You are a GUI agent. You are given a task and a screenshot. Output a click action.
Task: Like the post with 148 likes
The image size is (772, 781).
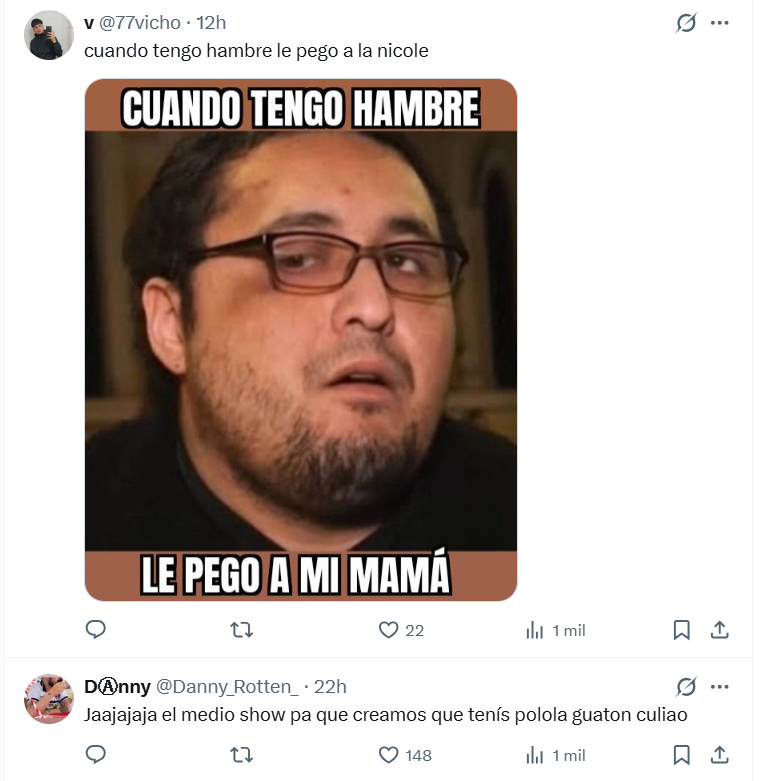pyautogui.click(x=405, y=755)
